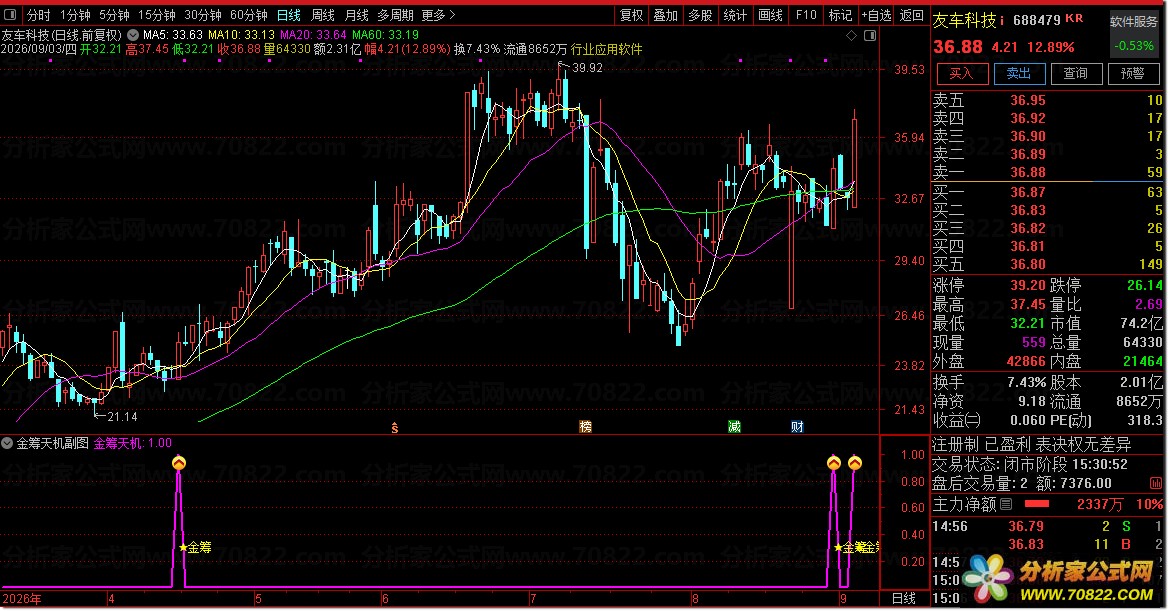This screenshot has width=1170, height=611.
Task: Expand the 更多 period options
Action: 438,15
